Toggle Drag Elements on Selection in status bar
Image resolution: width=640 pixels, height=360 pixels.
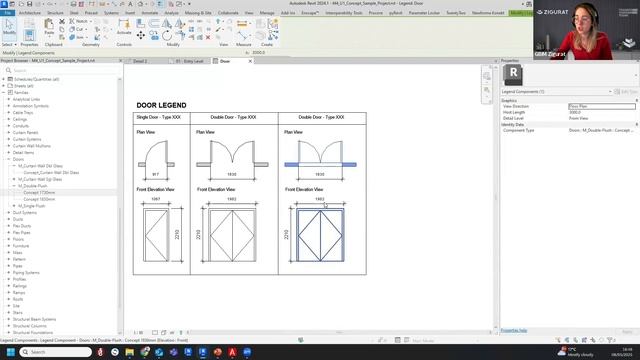point(593,340)
